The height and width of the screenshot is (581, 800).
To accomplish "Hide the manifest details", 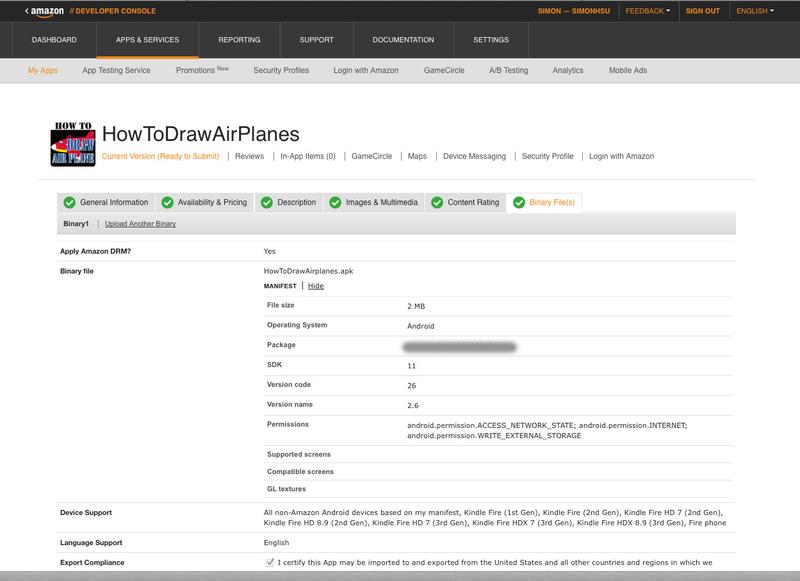I will (315, 286).
